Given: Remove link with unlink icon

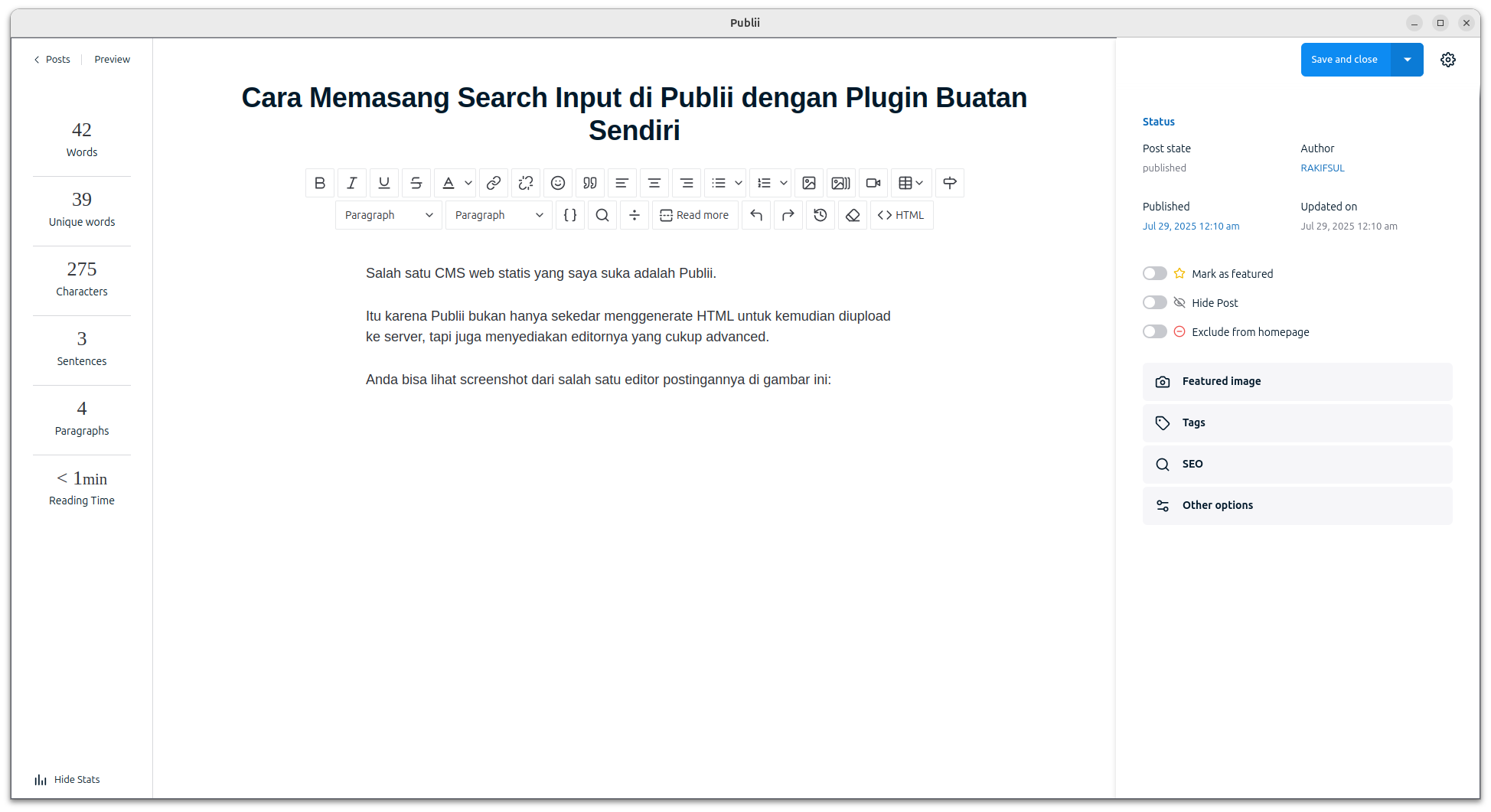Looking at the screenshot, I should (526, 183).
